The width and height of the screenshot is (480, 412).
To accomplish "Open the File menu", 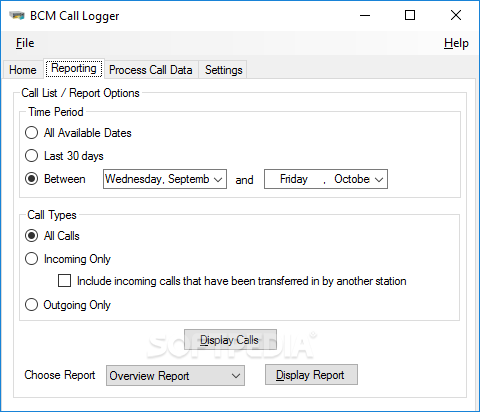I will [25, 43].
